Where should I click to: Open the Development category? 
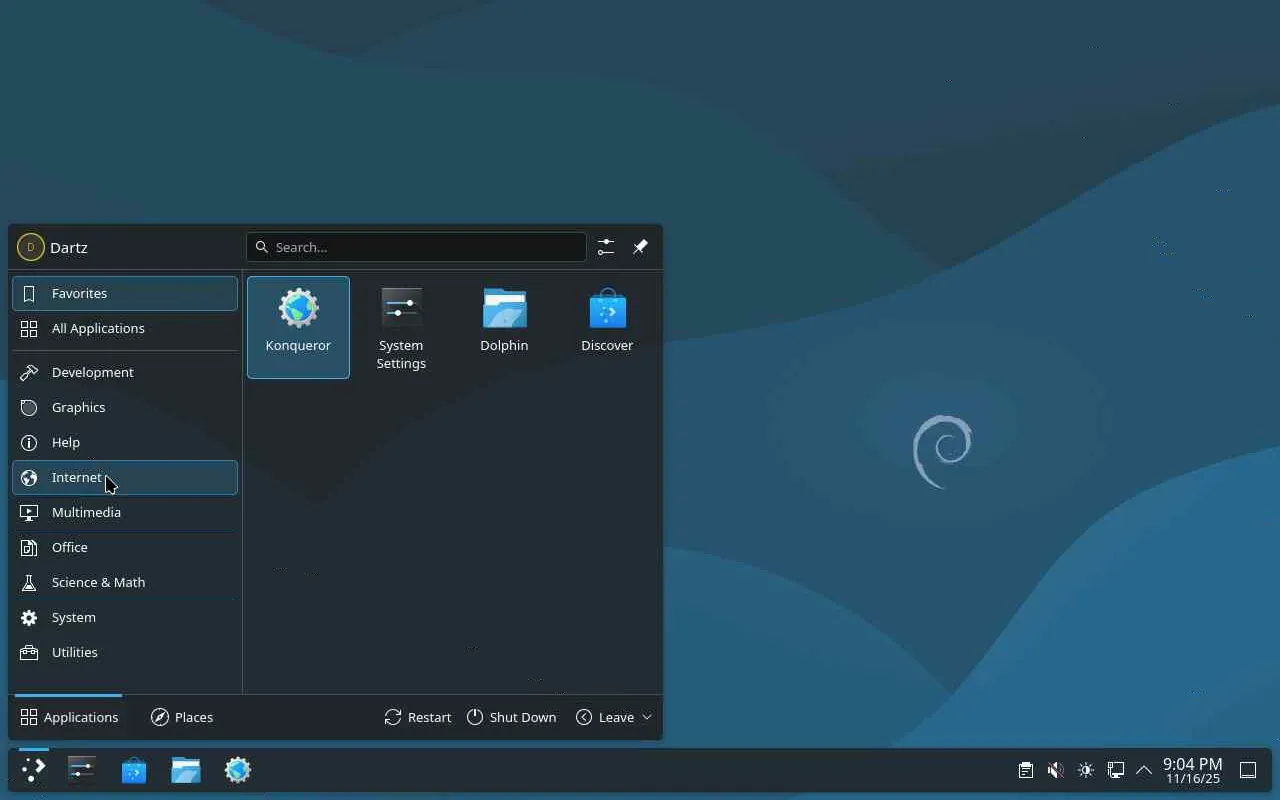125,372
